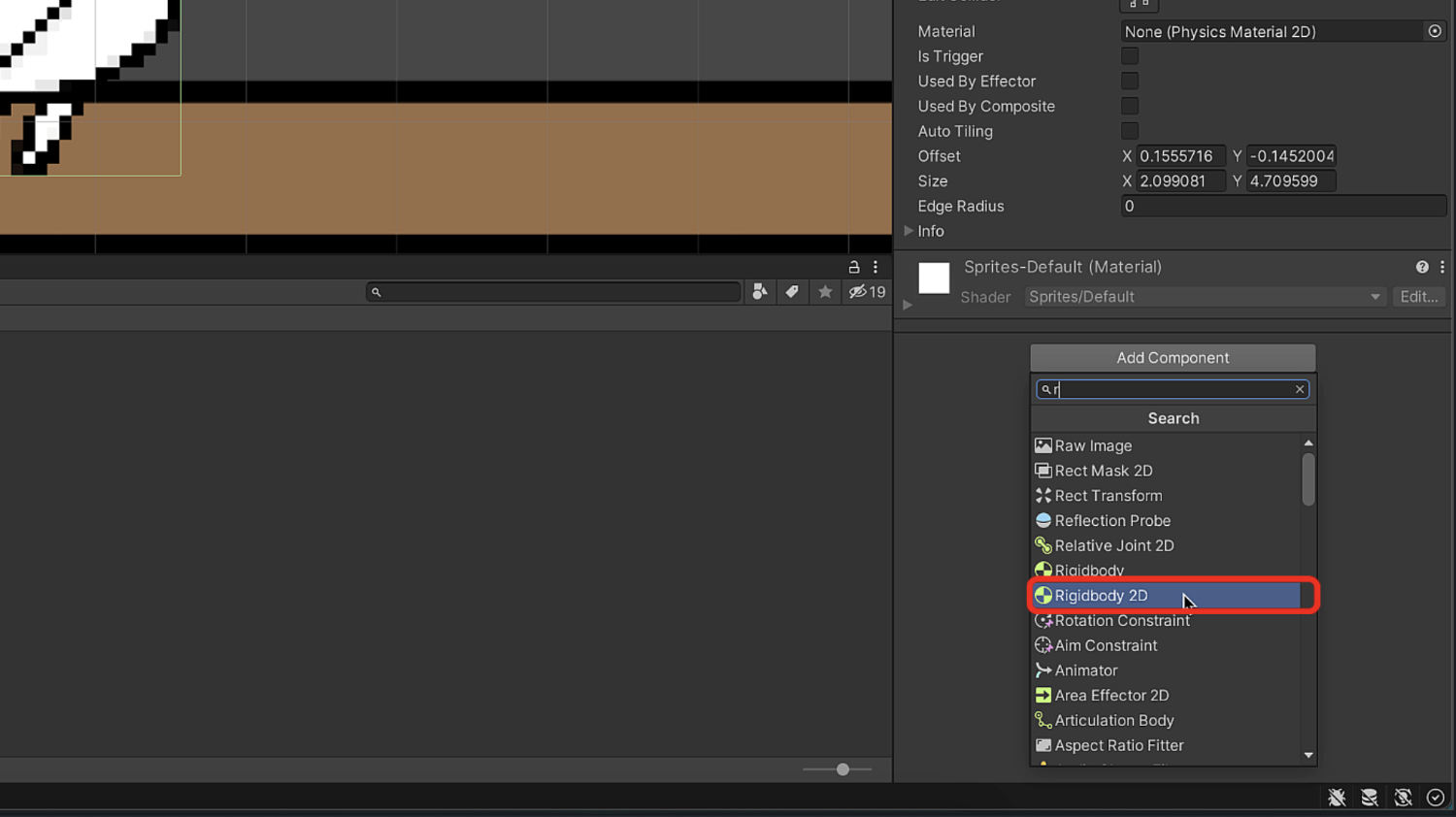This screenshot has height=817, width=1456.
Task: Choose Aspect Ratio Fitter component
Action: pyautogui.click(x=1166, y=745)
